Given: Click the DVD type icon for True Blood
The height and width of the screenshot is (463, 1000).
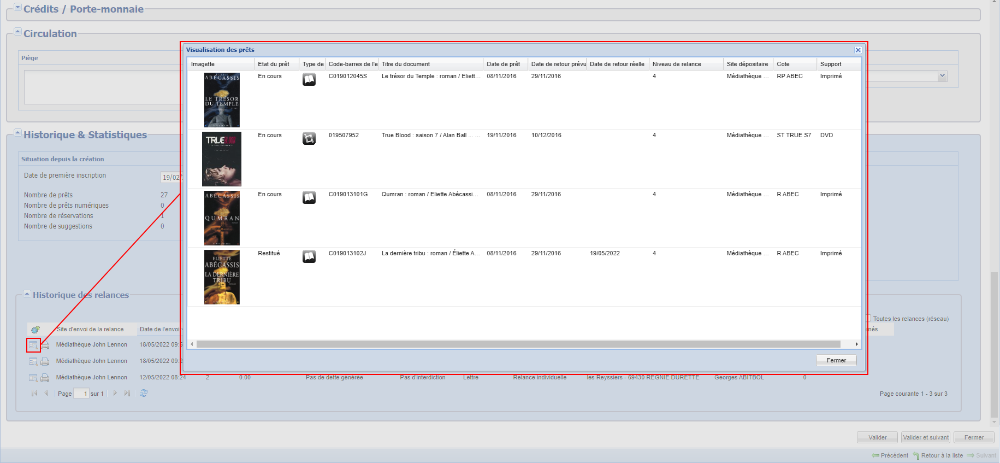Looking at the screenshot, I should click(309, 139).
